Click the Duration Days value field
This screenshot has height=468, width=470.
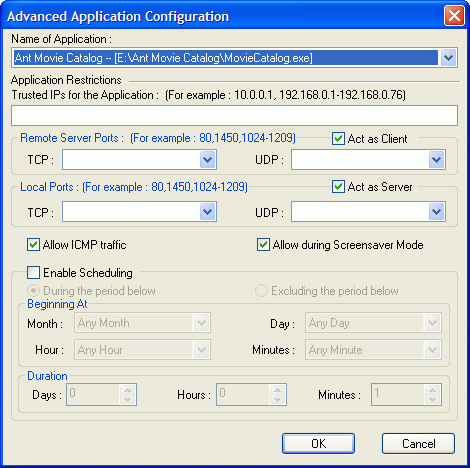[93, 394]
